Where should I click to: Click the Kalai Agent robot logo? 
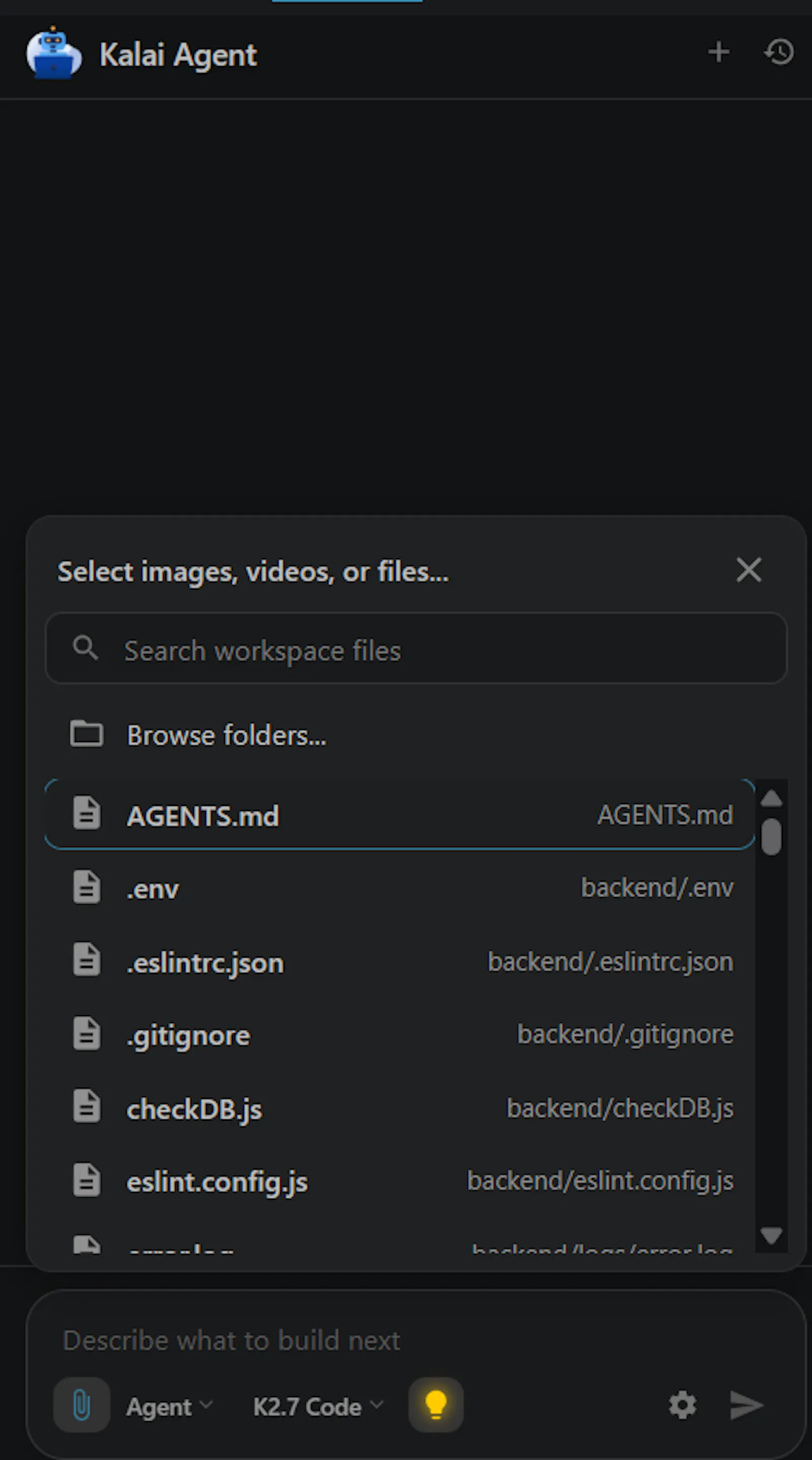click(x=54, y=53)
